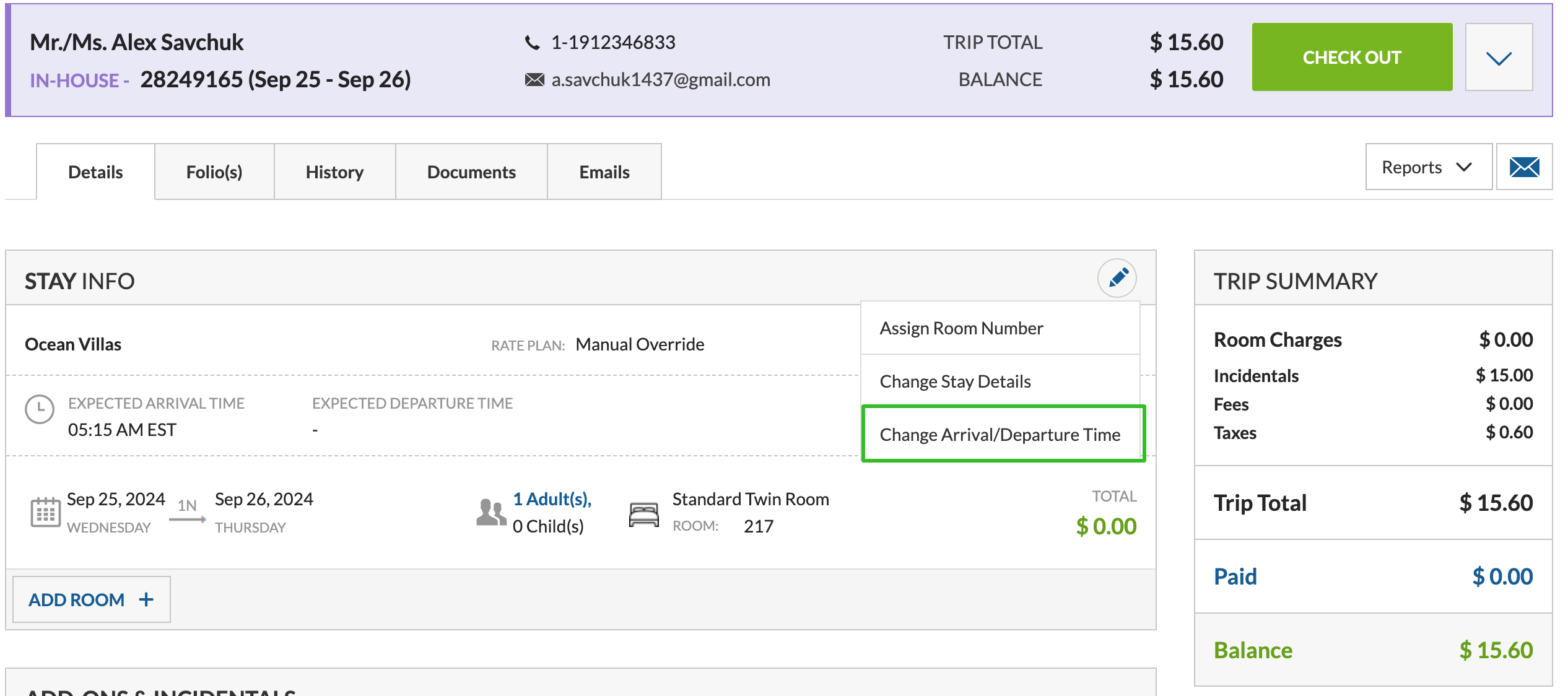Viewport: 1568px width, 696px height.
Task: Click the bed icon by Standard Twin Room
Action: pos(643,514)
